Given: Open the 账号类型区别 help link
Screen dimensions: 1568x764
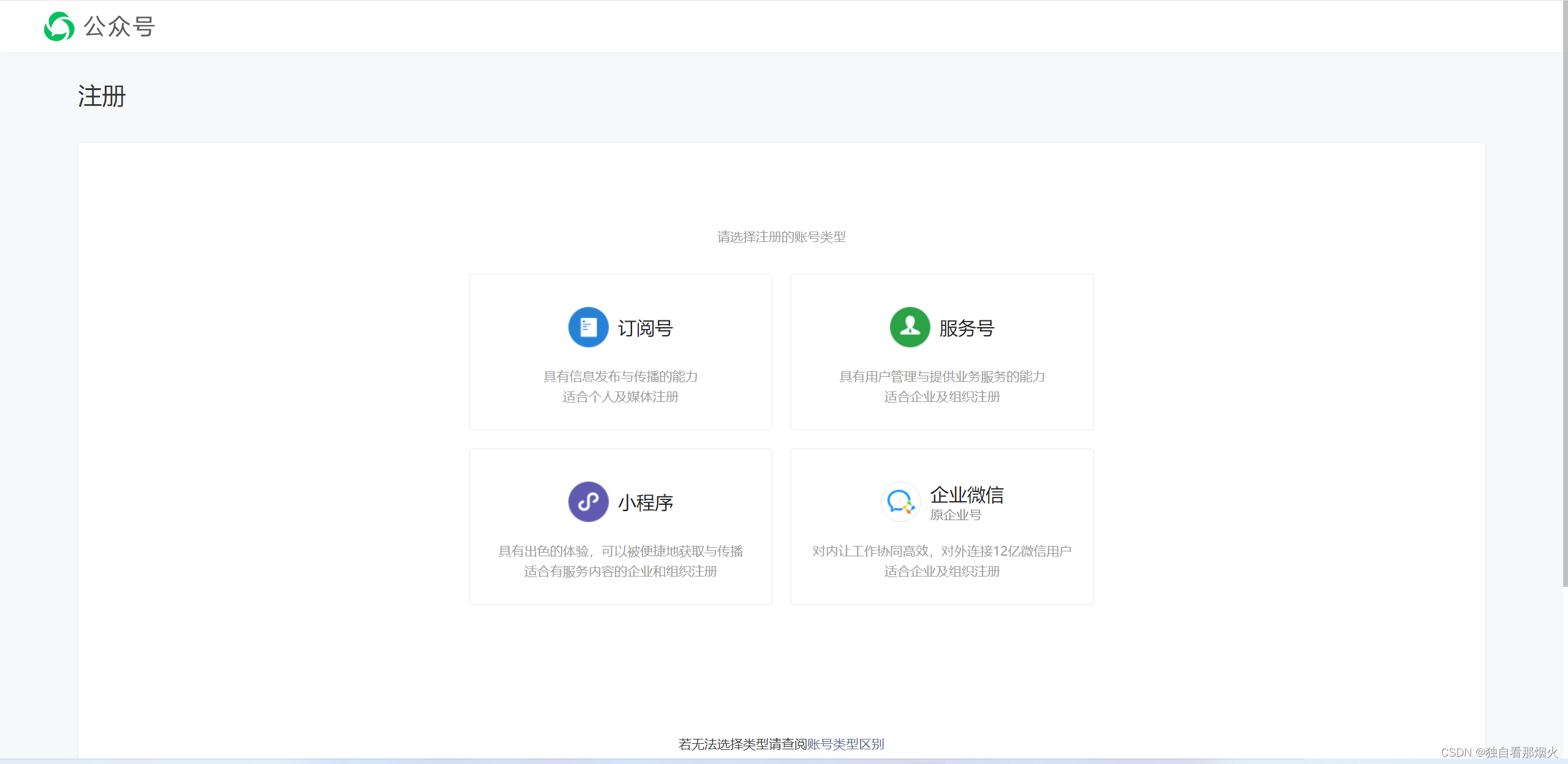Looking at the screenshot, I should pos(845,744).
